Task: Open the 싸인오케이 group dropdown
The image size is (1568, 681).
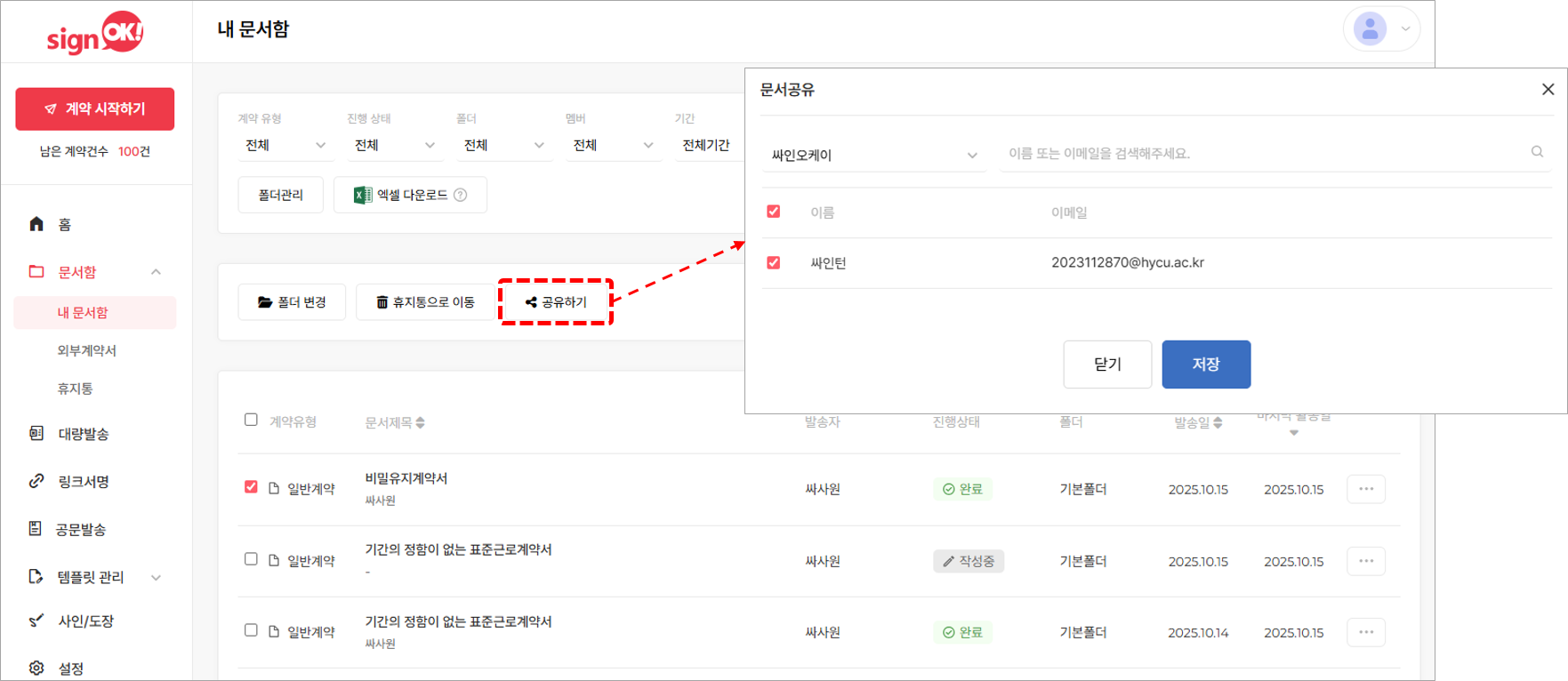Action: (x=874, y=155)
